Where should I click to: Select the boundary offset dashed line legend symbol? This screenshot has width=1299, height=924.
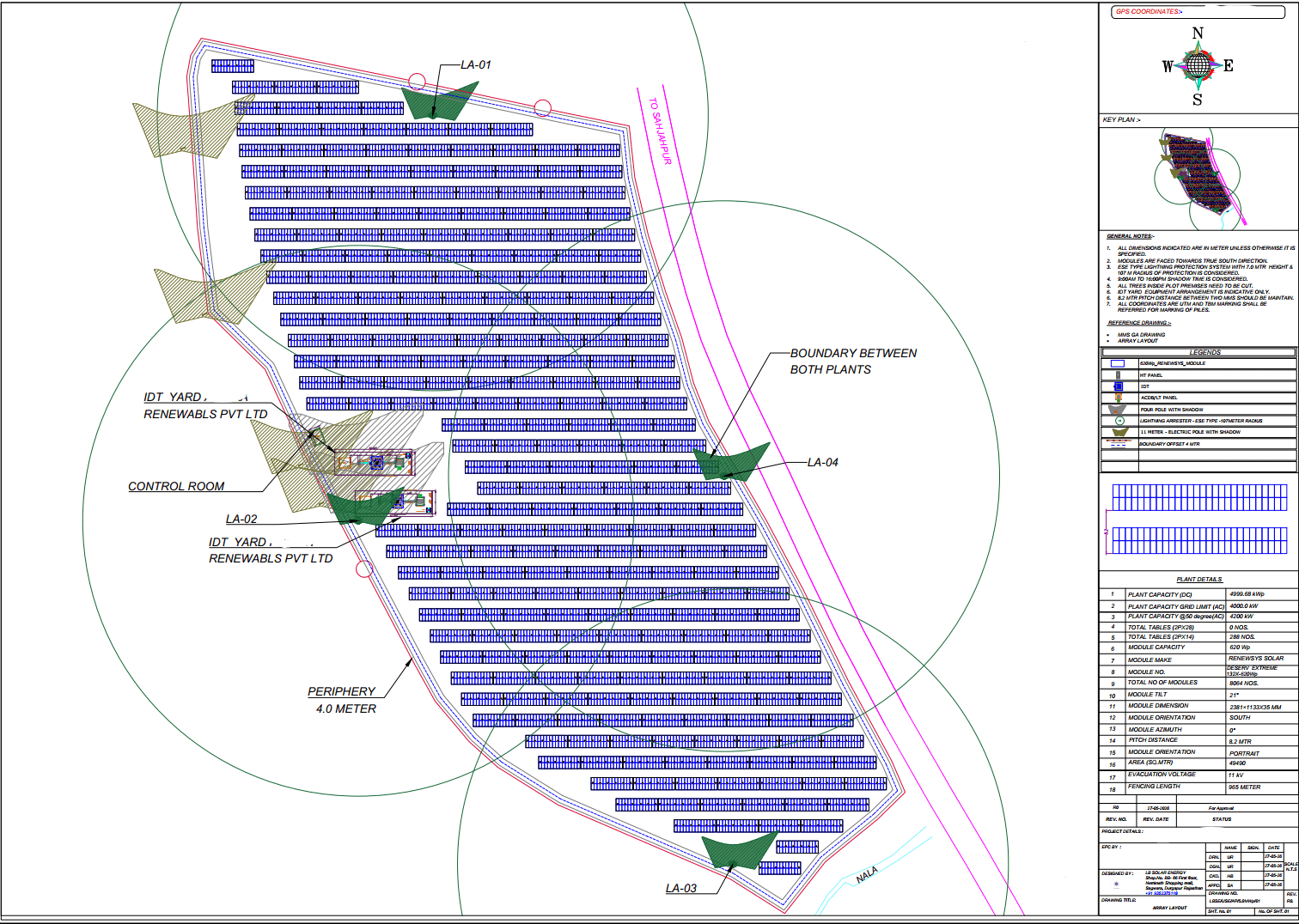coord(1119,444)
